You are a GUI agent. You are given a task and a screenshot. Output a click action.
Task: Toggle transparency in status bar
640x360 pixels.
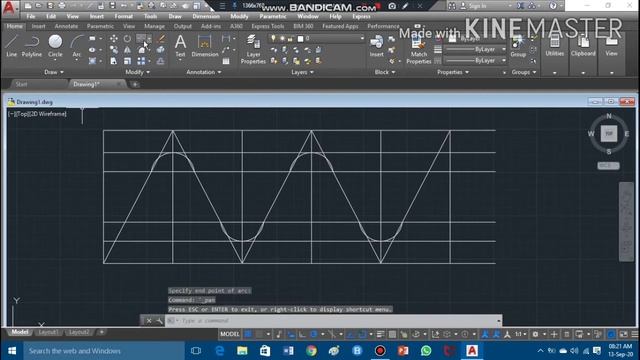click(392, 334)
